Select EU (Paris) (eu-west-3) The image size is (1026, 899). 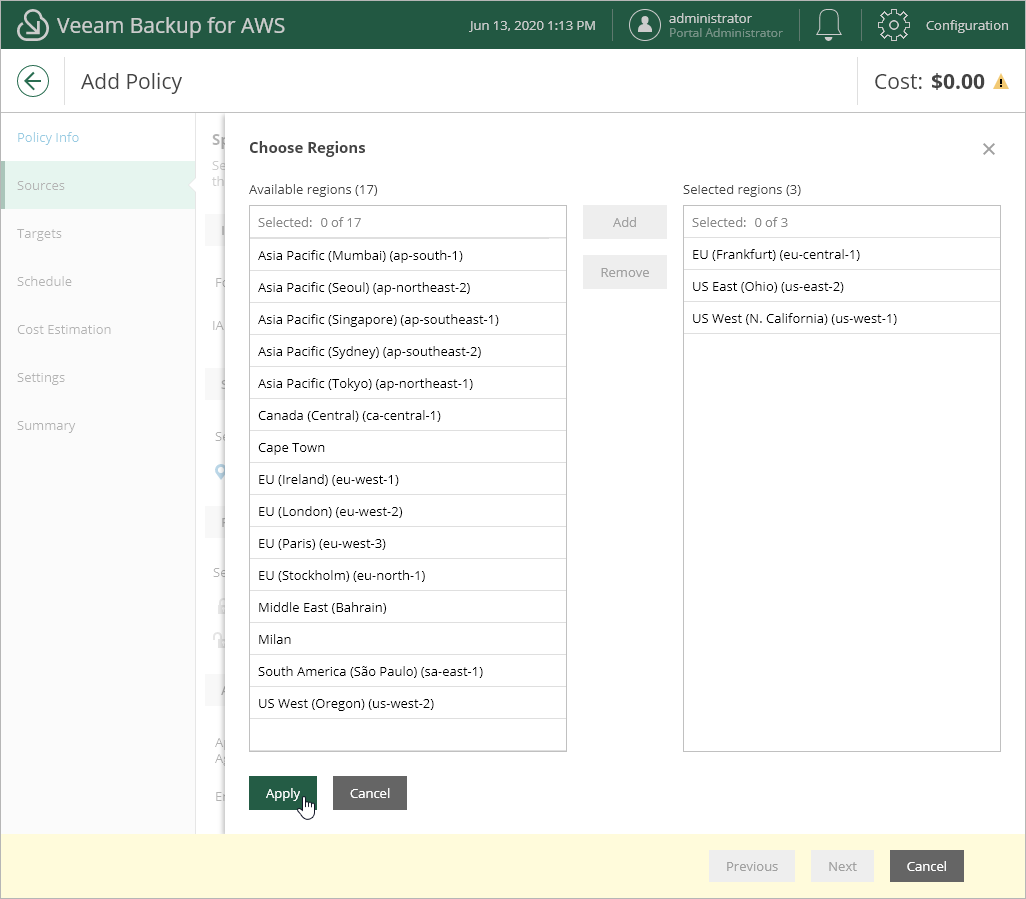coord(408,544)
